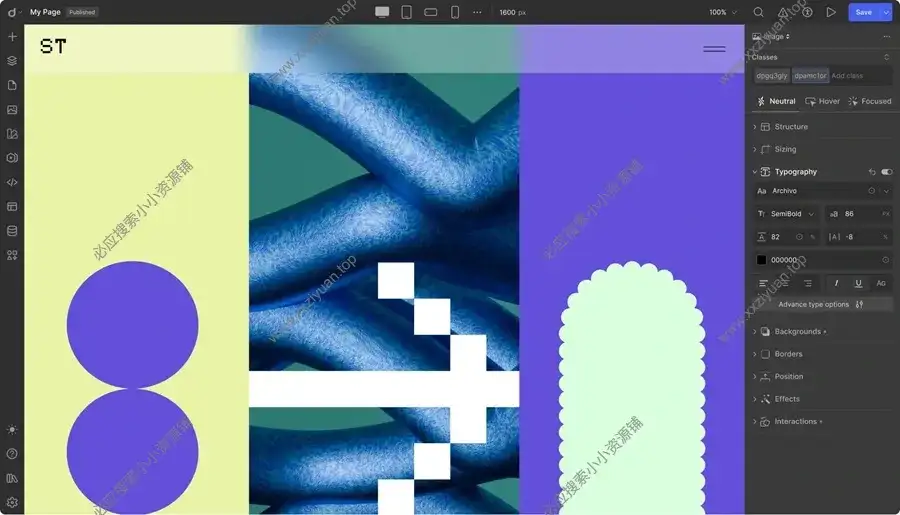Screen dimensions: 900x515
Task: Open the settings gear icon
Action: (12, 502)
